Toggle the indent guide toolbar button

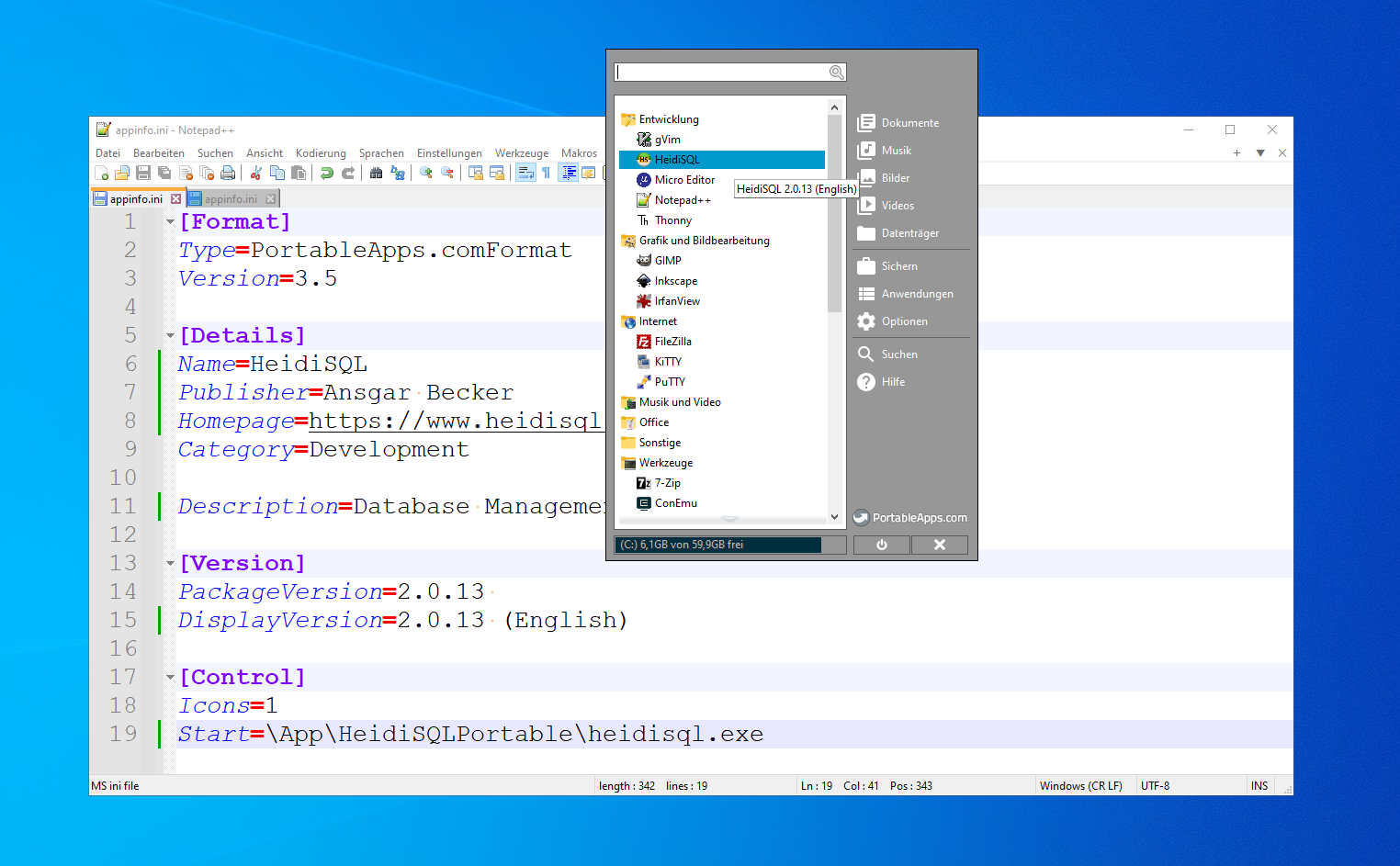click(569, 173)
